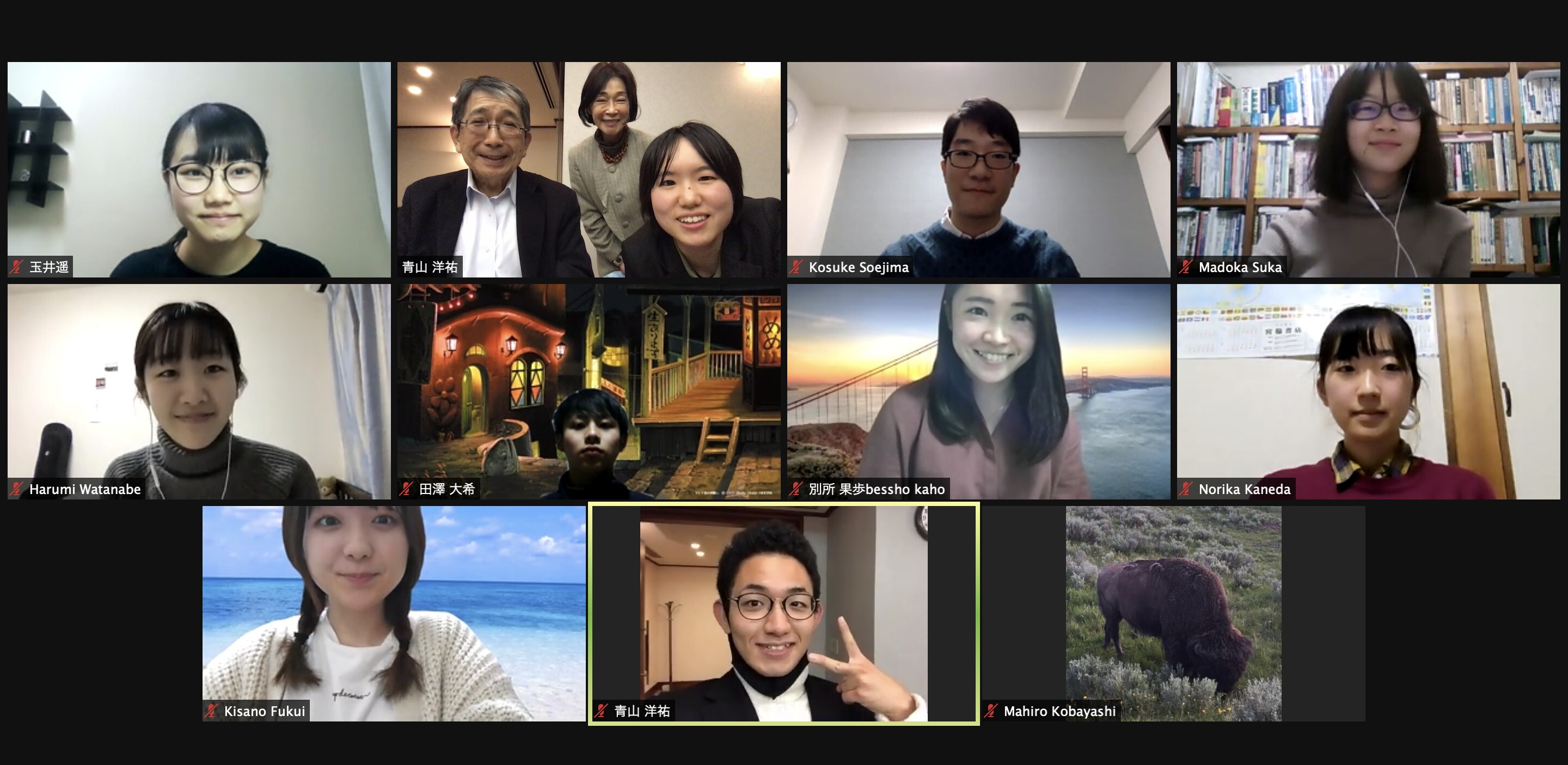Select the highlighted 青山 洋祐 tile with peace sign
This screenshot has height=765, width=1568.
[783, 614]
